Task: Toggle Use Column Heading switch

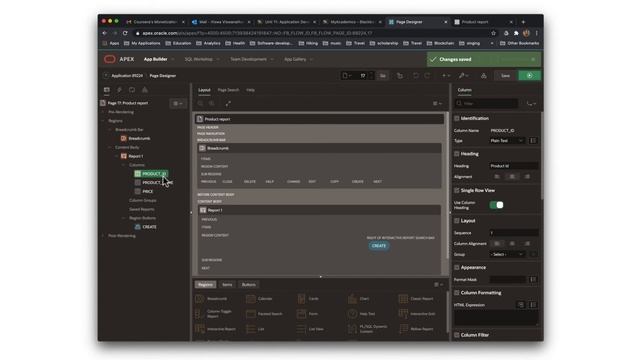Action: (x=496, y=205)
